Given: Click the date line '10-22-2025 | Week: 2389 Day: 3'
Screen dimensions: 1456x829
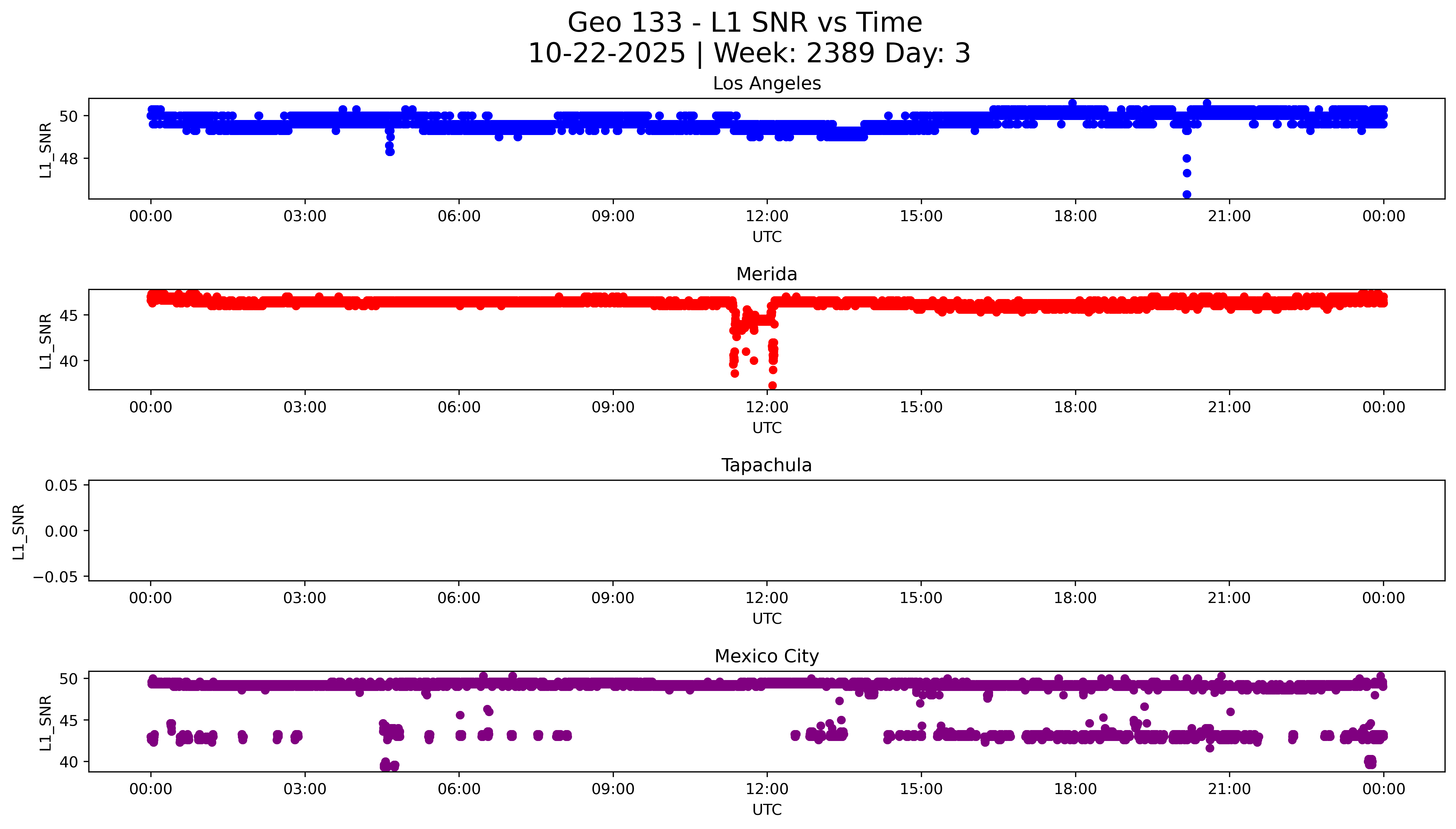Looking at the screenshot, I should click(749, 53).
